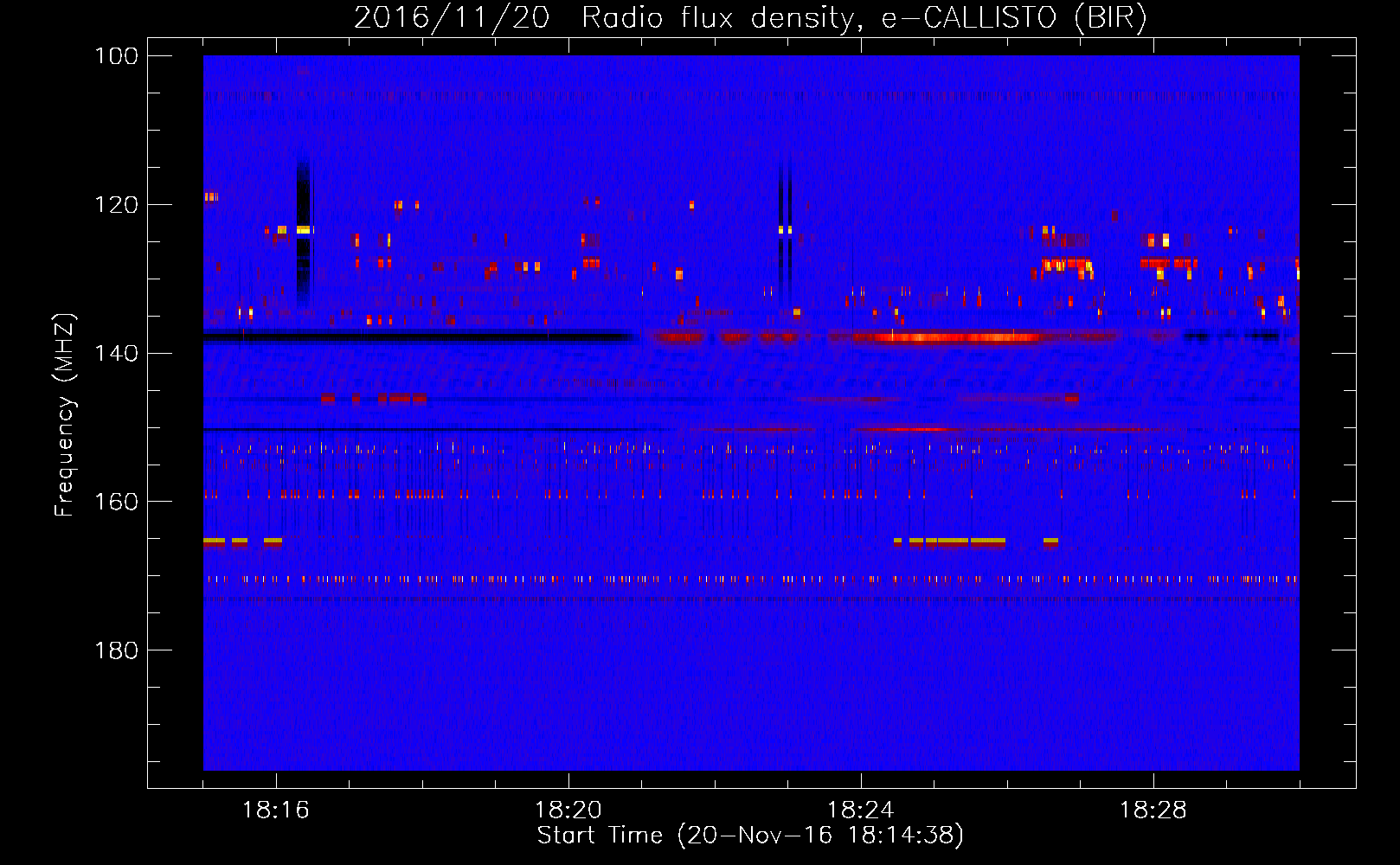Click the dark vertical stripe near 18:16
1400x865 pixels.
[x=303, y=232]
